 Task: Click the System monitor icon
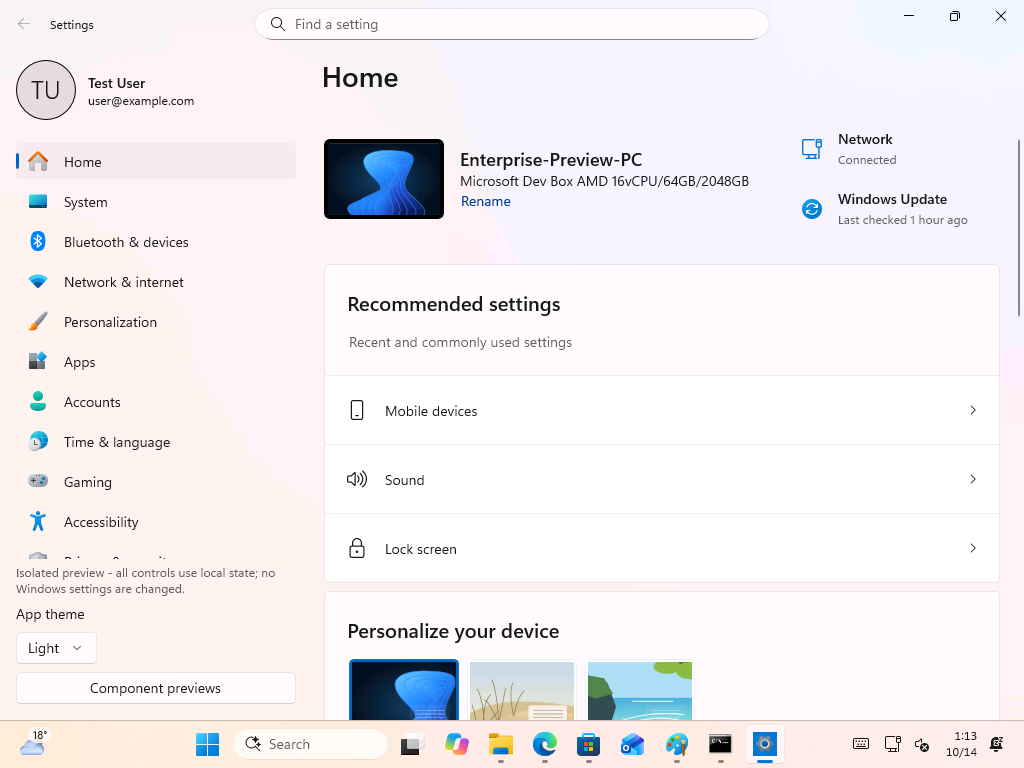[38, 202]
